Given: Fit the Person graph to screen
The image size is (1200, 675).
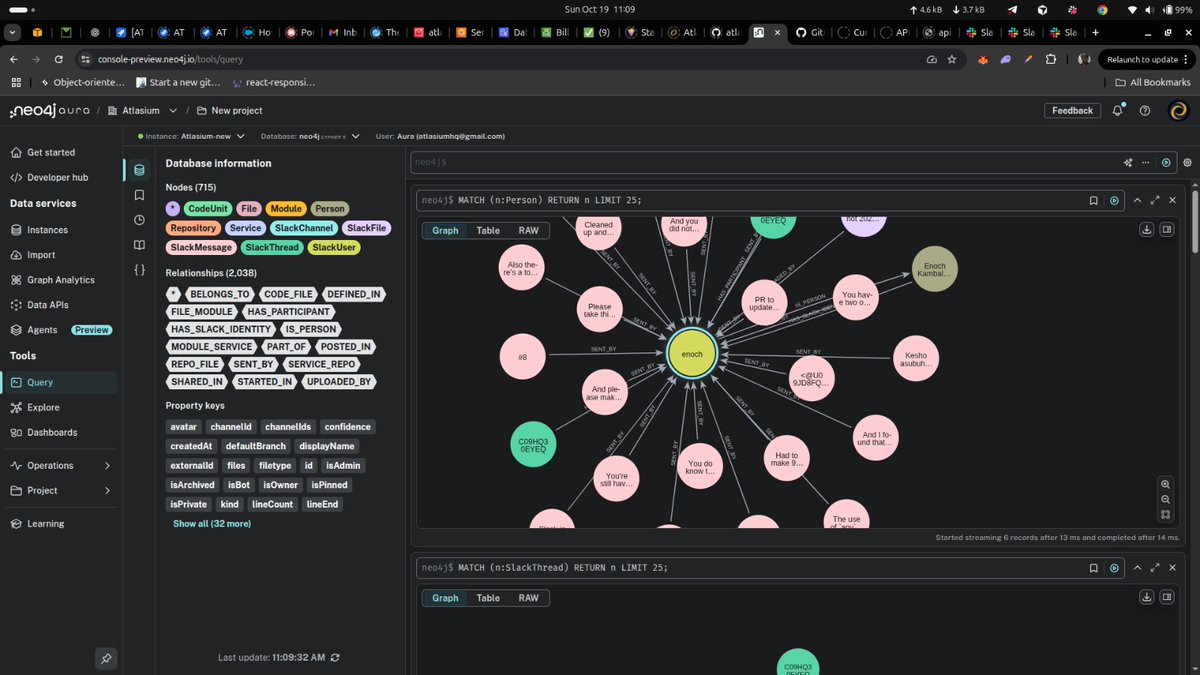Looking at the screenshot, I should click(x=1166, y=515).
